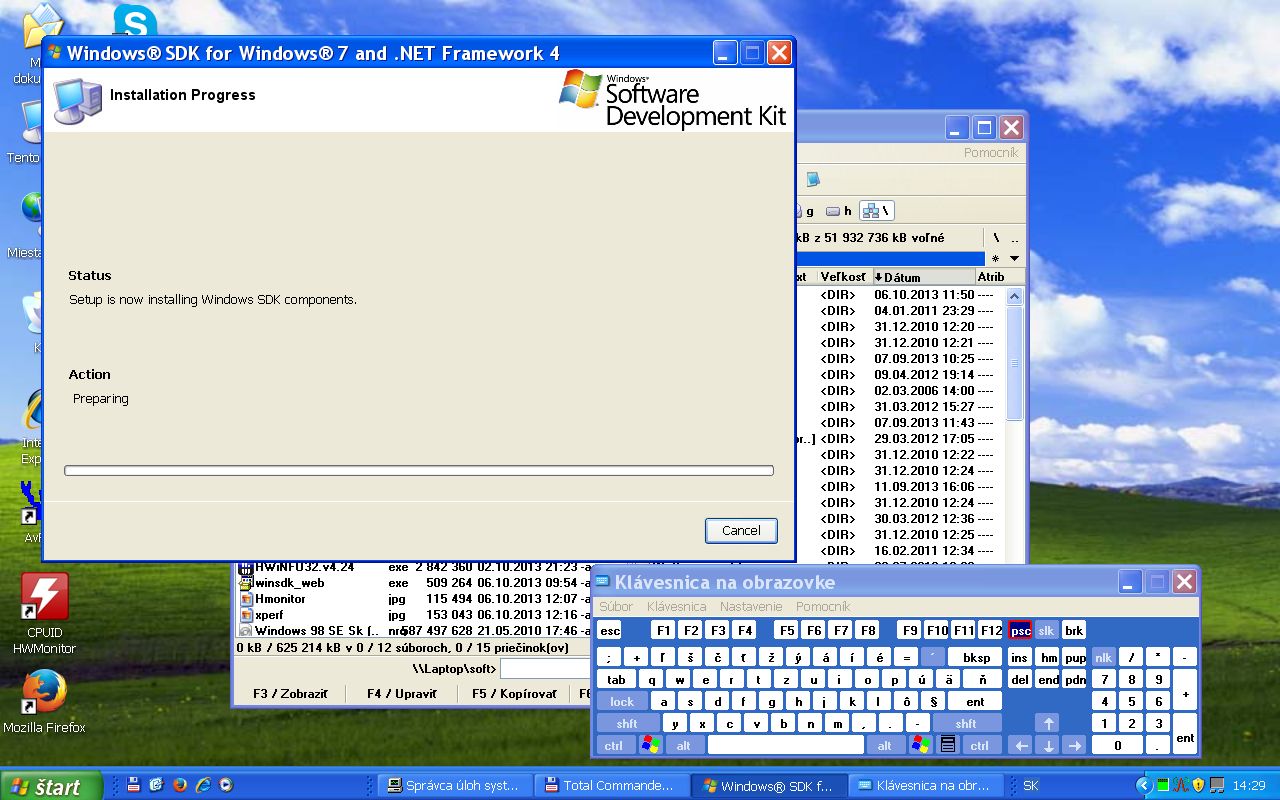
Task: Click Internet Explorer quick launch icon
Action: click(204, 785)
